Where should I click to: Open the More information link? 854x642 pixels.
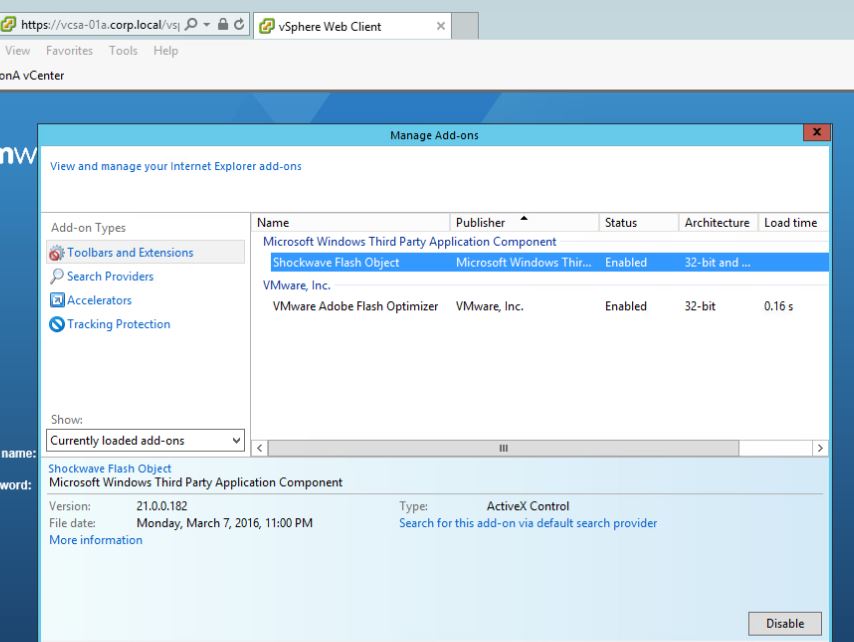coord(95,540)
